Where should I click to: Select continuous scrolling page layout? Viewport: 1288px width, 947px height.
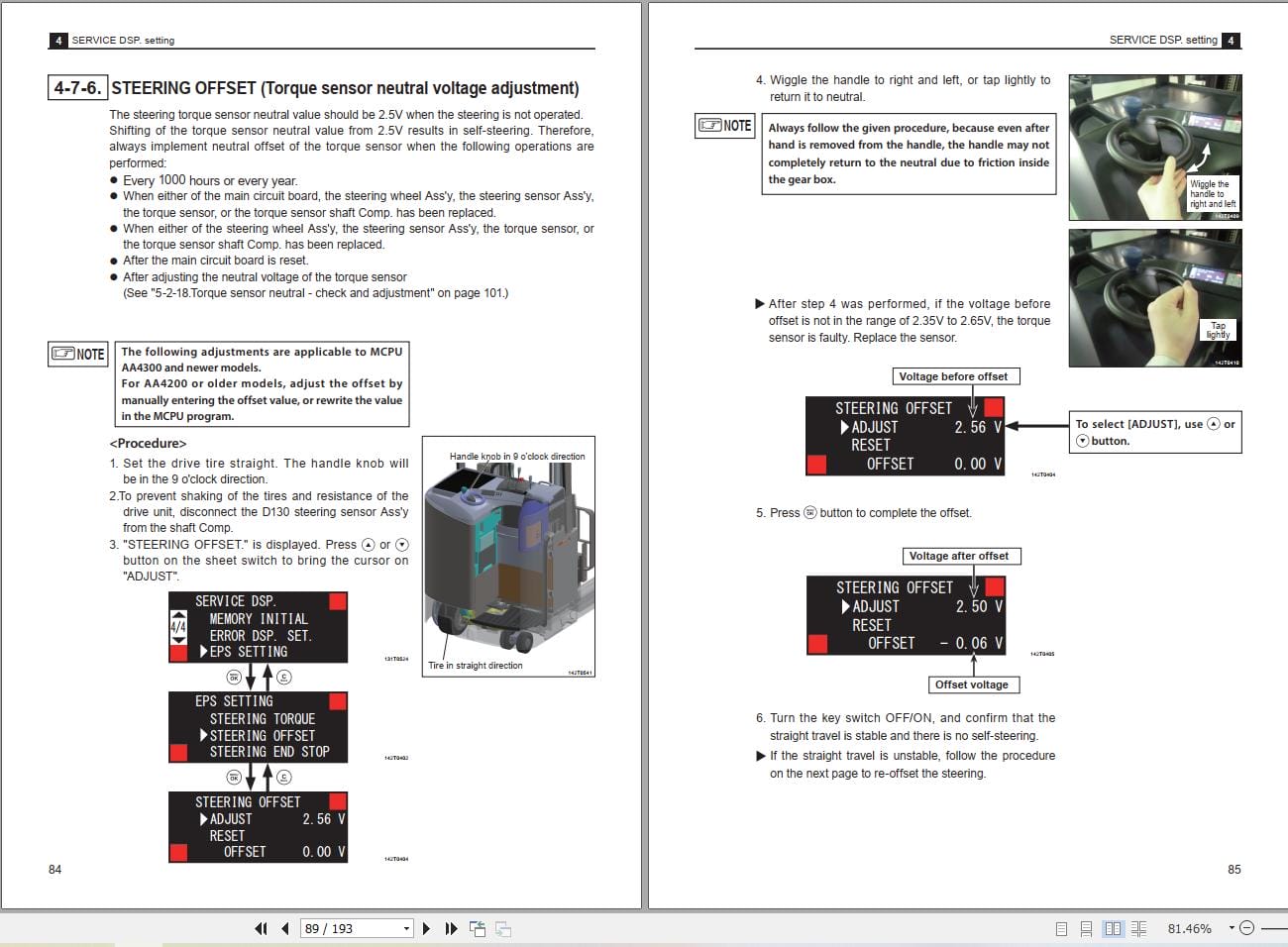(x=1086, y=928)
